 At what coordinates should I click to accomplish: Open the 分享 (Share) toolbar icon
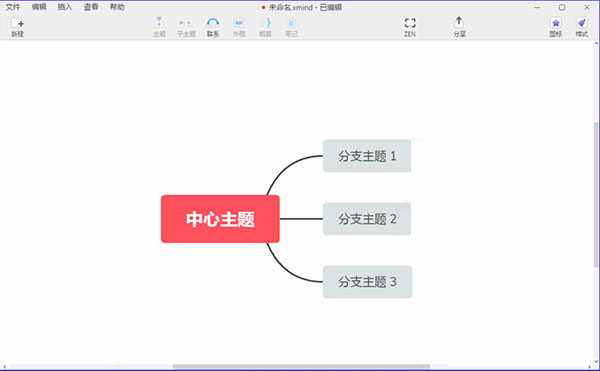click(459, 27)
